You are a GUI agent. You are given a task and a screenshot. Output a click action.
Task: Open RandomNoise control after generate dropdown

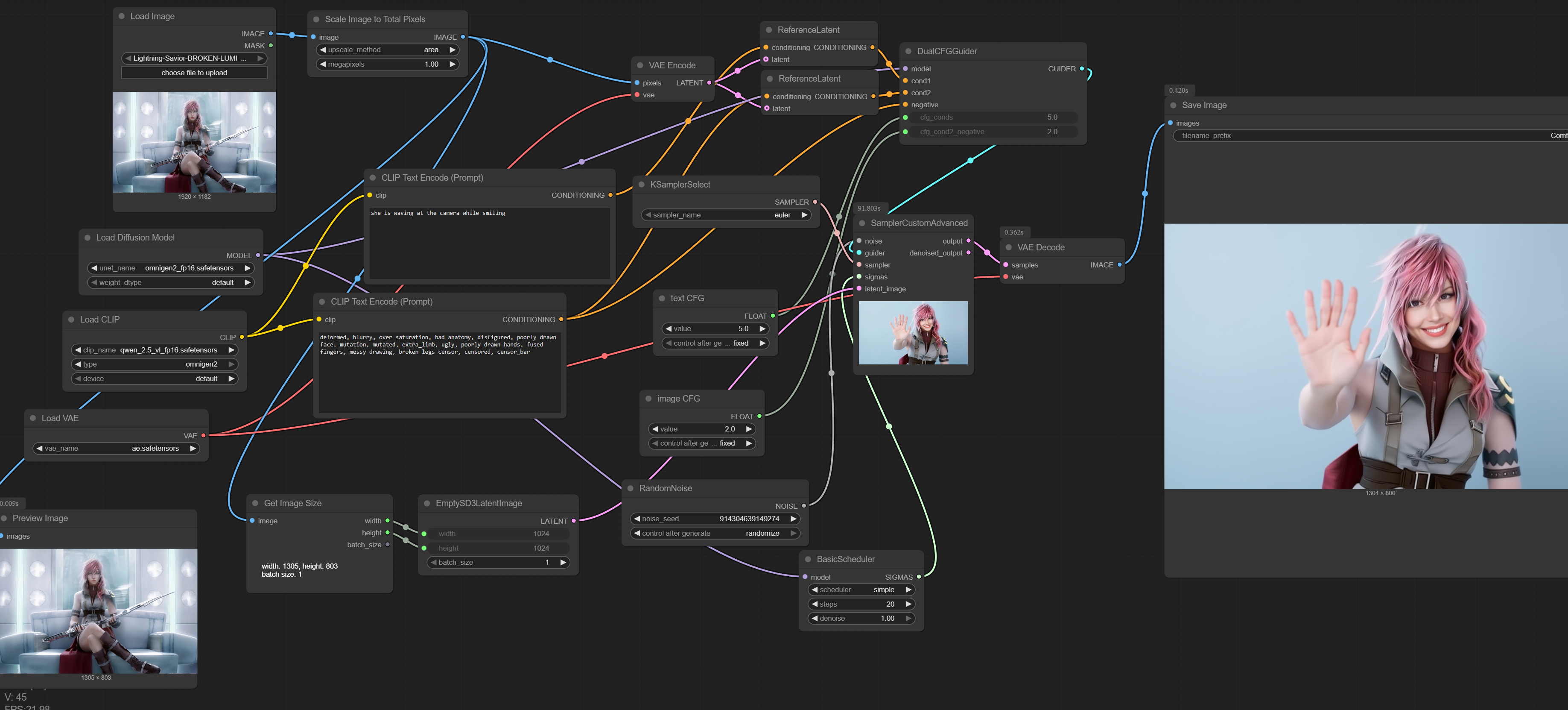715,534
